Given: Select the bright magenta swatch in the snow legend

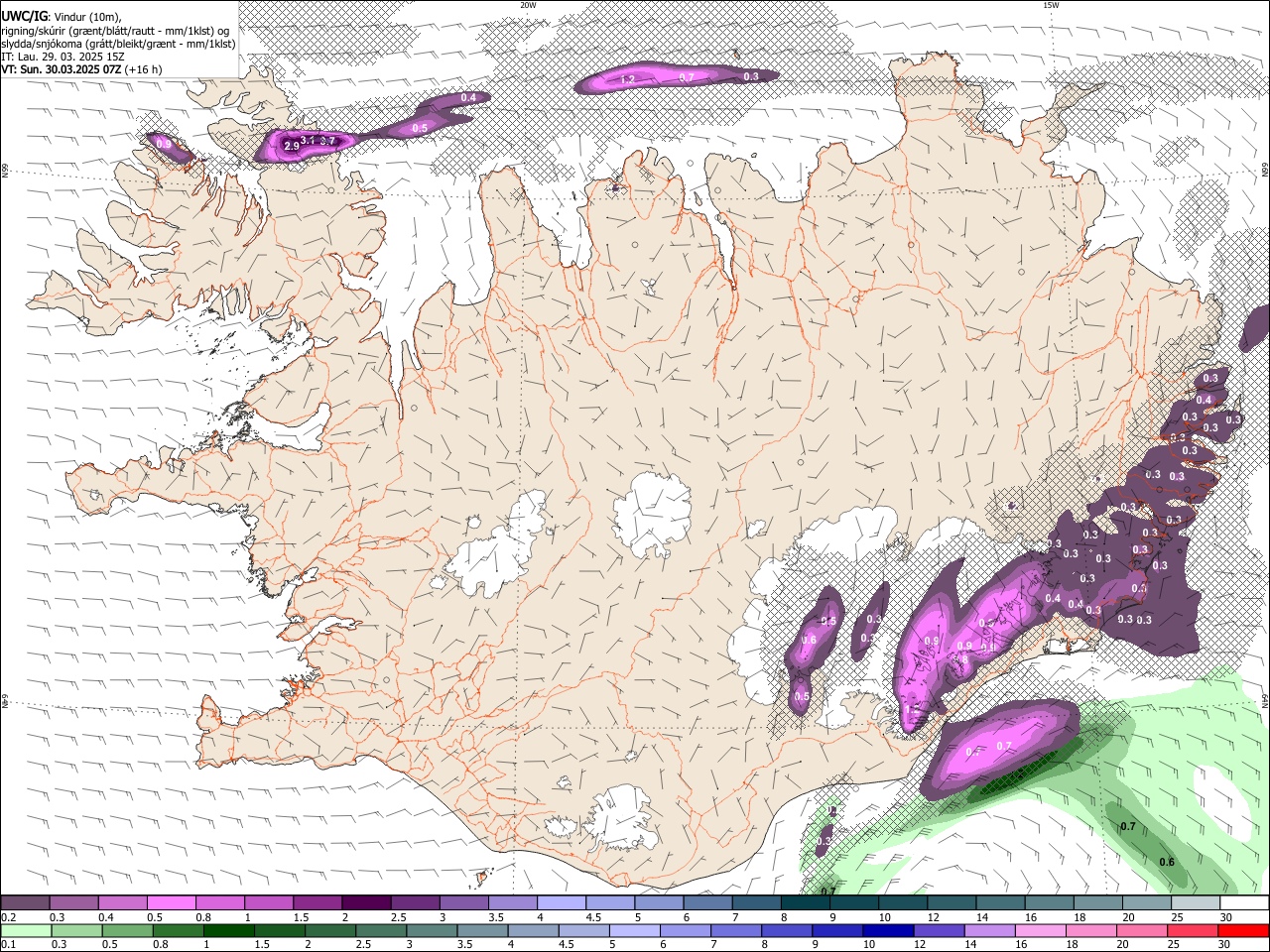Looking at the screenshot, I should (172, 902).
